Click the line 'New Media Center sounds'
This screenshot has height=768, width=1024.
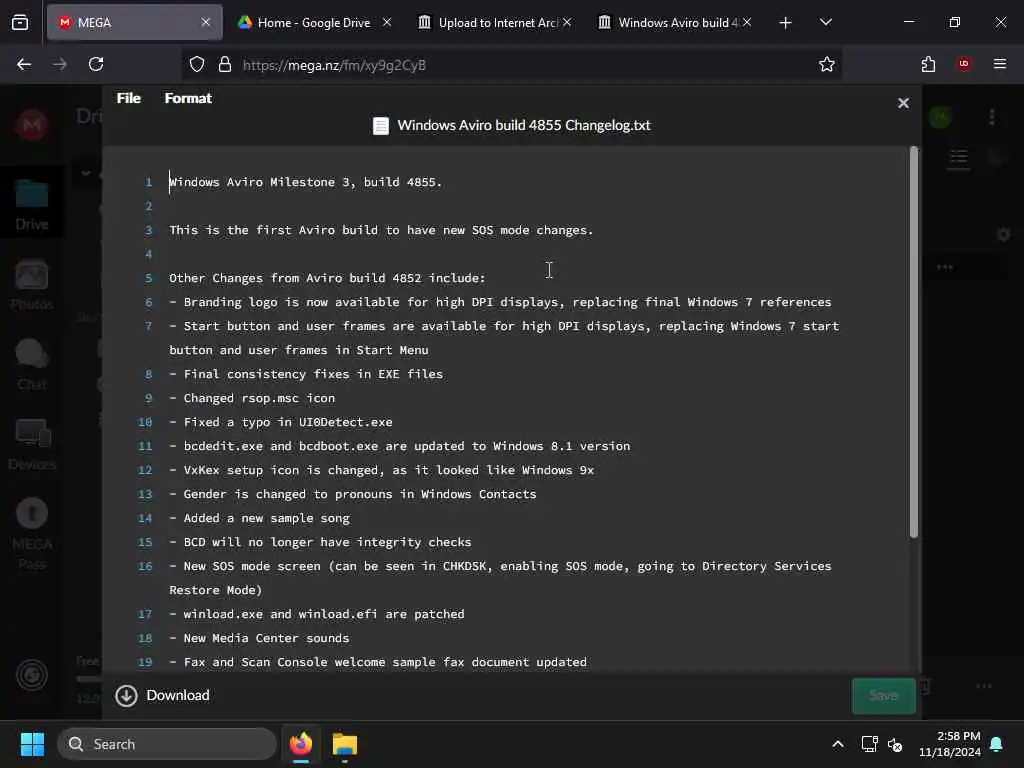pos(259,638)
